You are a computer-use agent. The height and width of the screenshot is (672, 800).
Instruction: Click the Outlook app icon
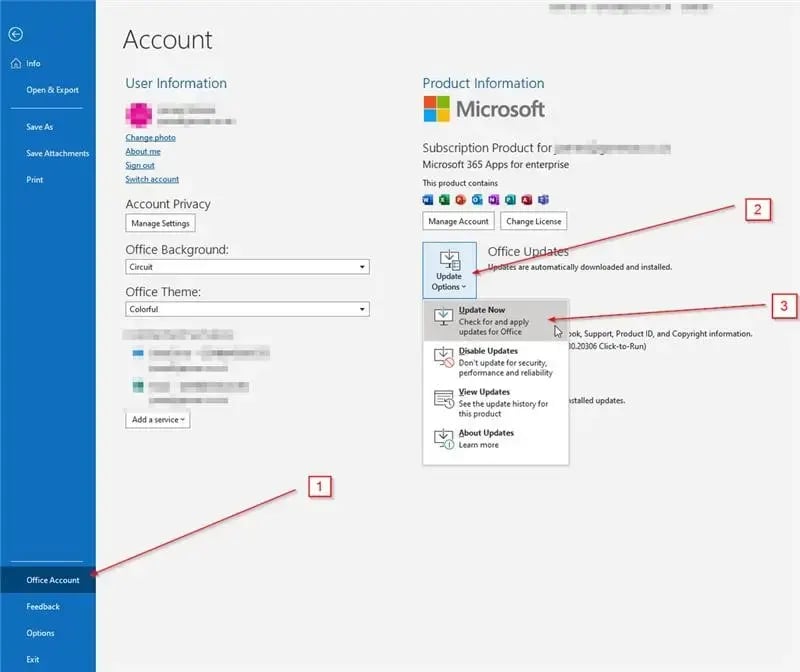point(477,200)
